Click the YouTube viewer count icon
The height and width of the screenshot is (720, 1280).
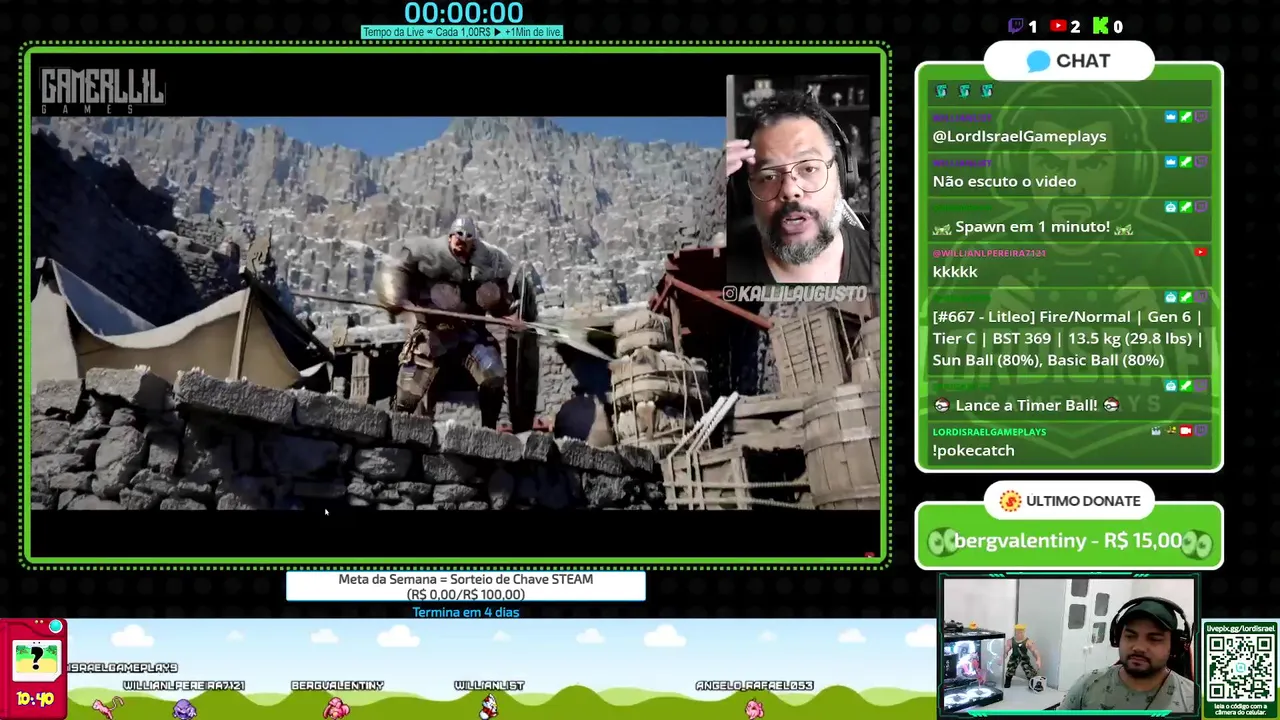pyautogui.click(x=1058, y=27)
